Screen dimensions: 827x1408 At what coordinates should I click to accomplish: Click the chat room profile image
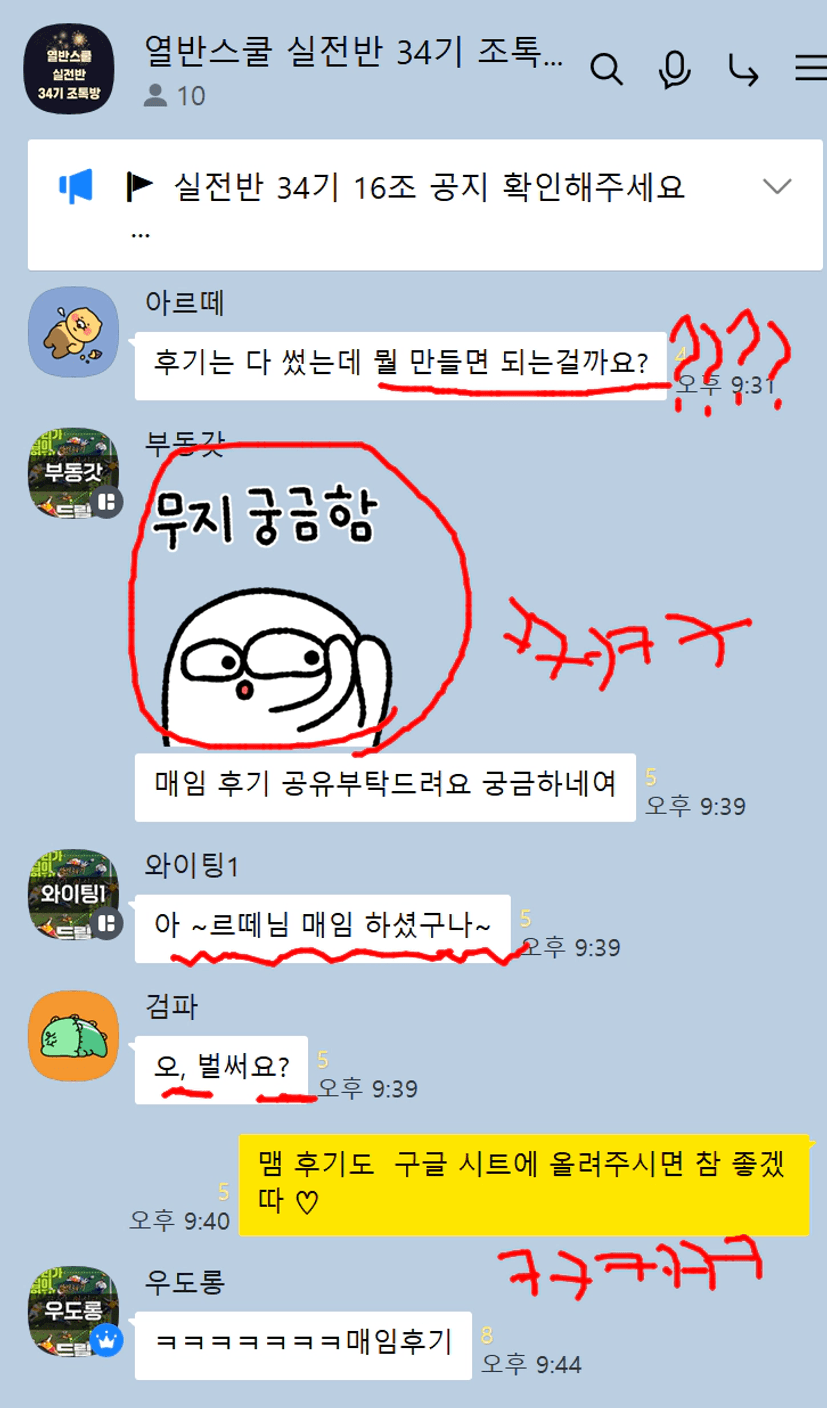click(68, 69)
